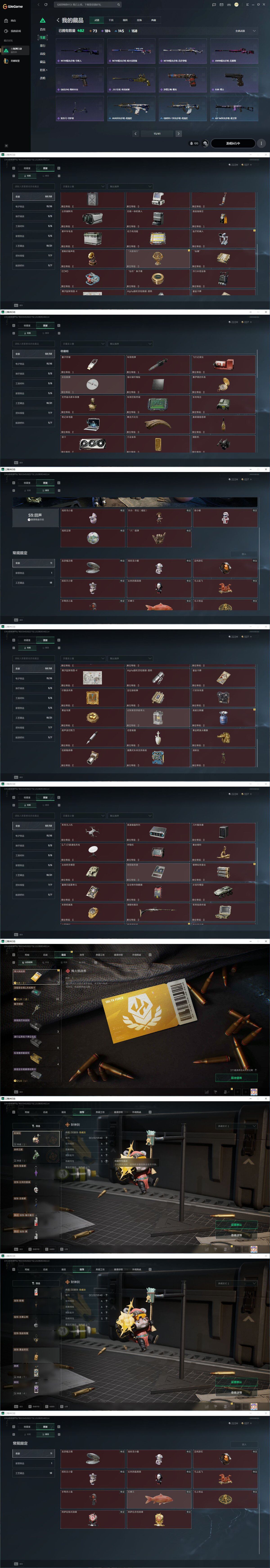Click the 11/41 page indicator
The width and height of the screenshot is (270, 1568).
(x=157, y=133)
